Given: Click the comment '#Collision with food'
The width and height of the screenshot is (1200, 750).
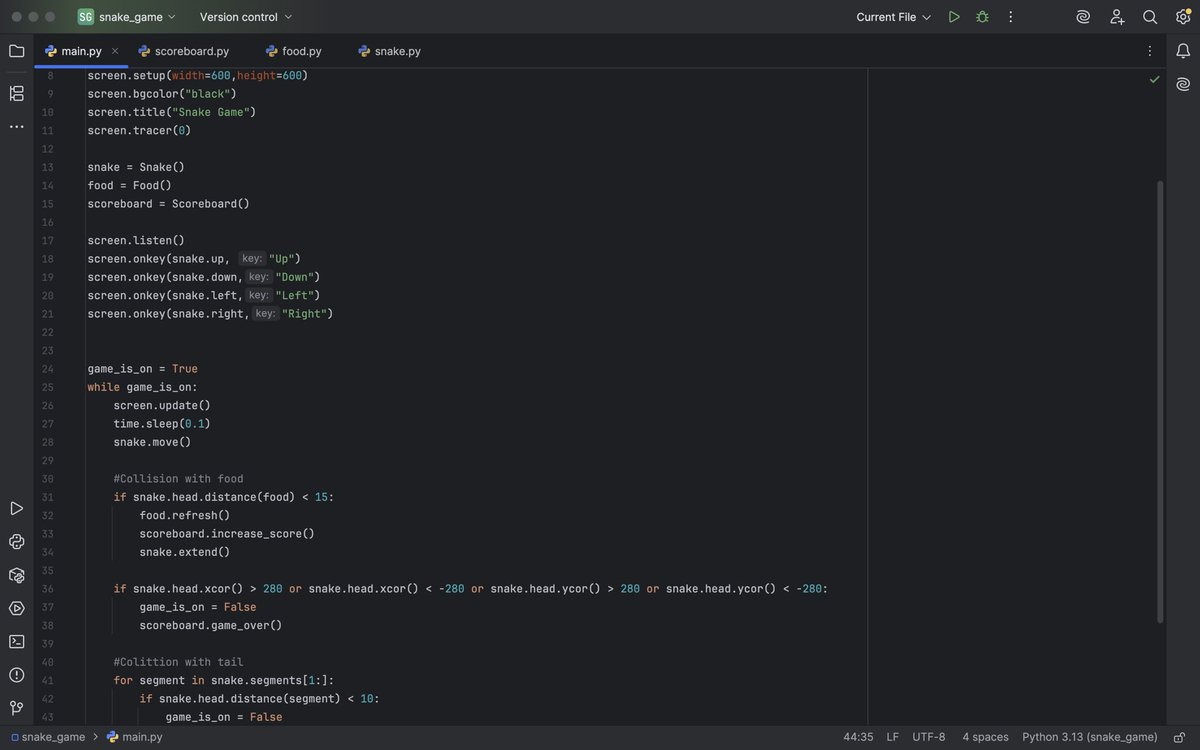Looking at the screenshot, I should pyautogui.click(x=178, y=479).
